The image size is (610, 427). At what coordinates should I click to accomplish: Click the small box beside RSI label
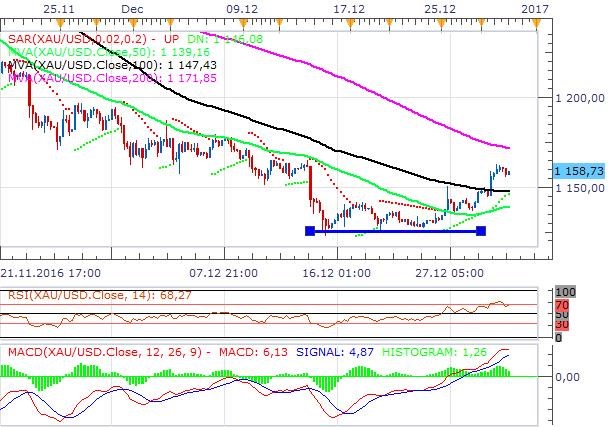coord(4,294)
